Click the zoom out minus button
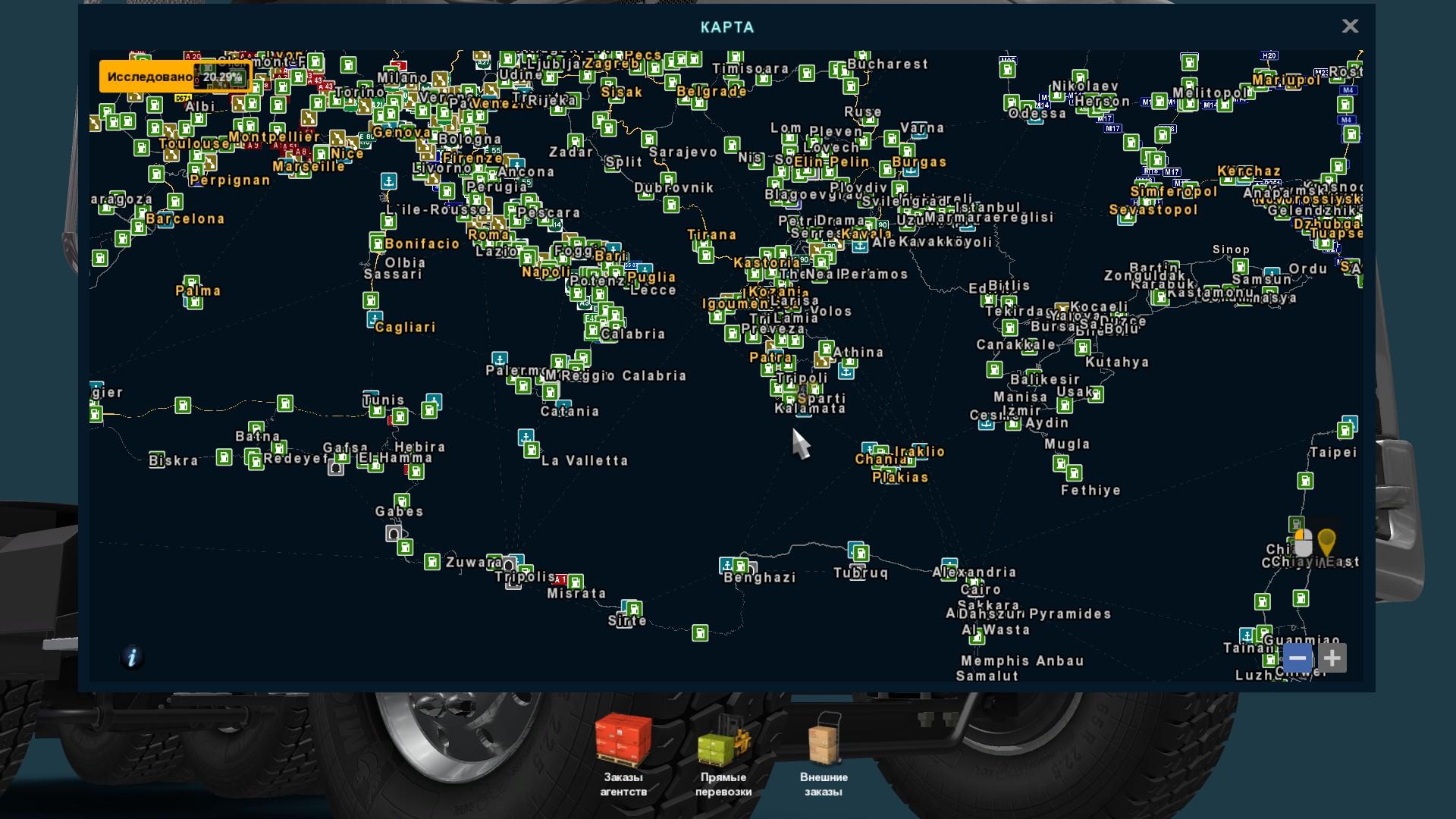Screen dimensions: 1456x819 pyautogui.click(x=1297, y=657)
